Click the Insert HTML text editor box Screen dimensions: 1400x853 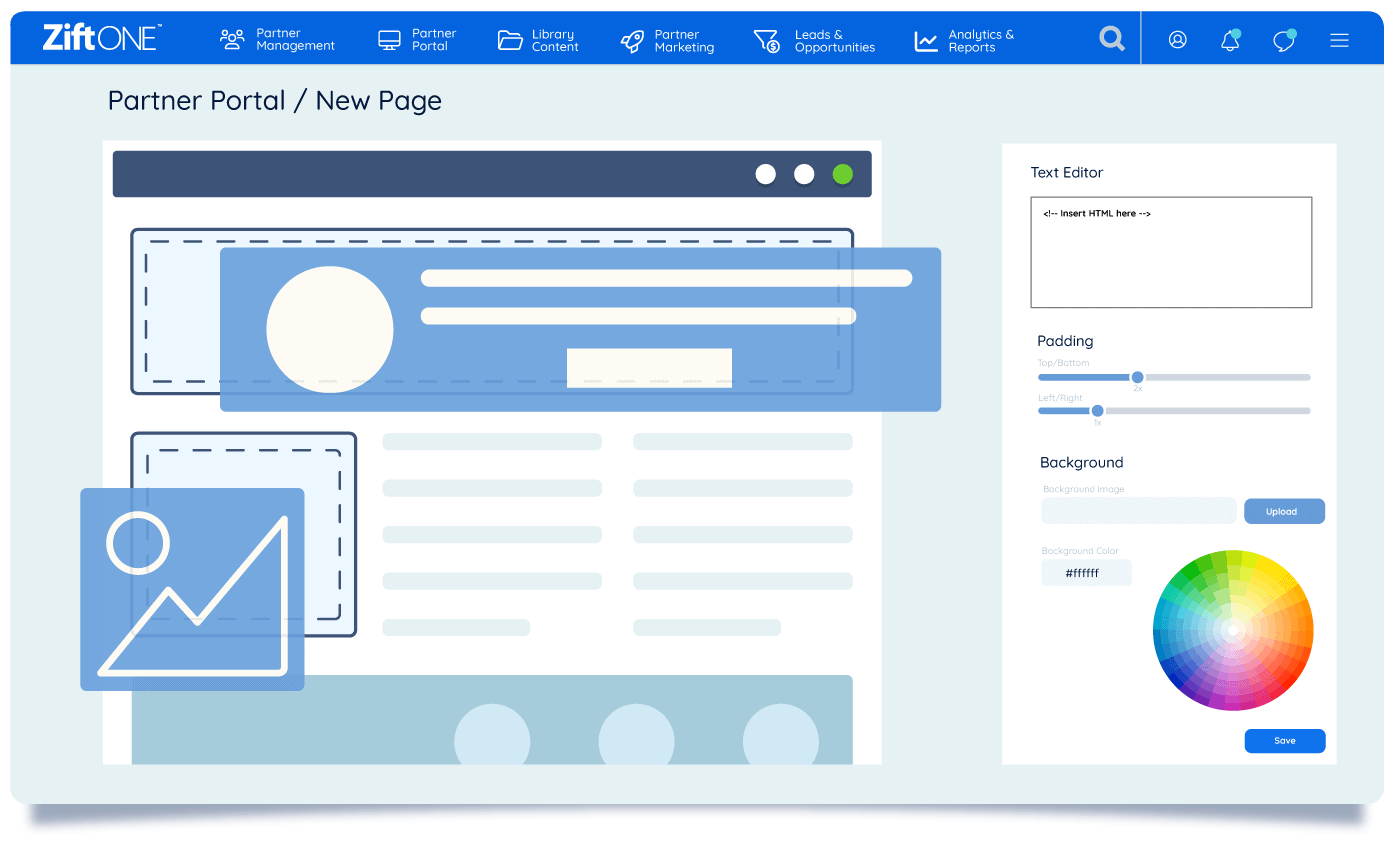[1171, 252]
